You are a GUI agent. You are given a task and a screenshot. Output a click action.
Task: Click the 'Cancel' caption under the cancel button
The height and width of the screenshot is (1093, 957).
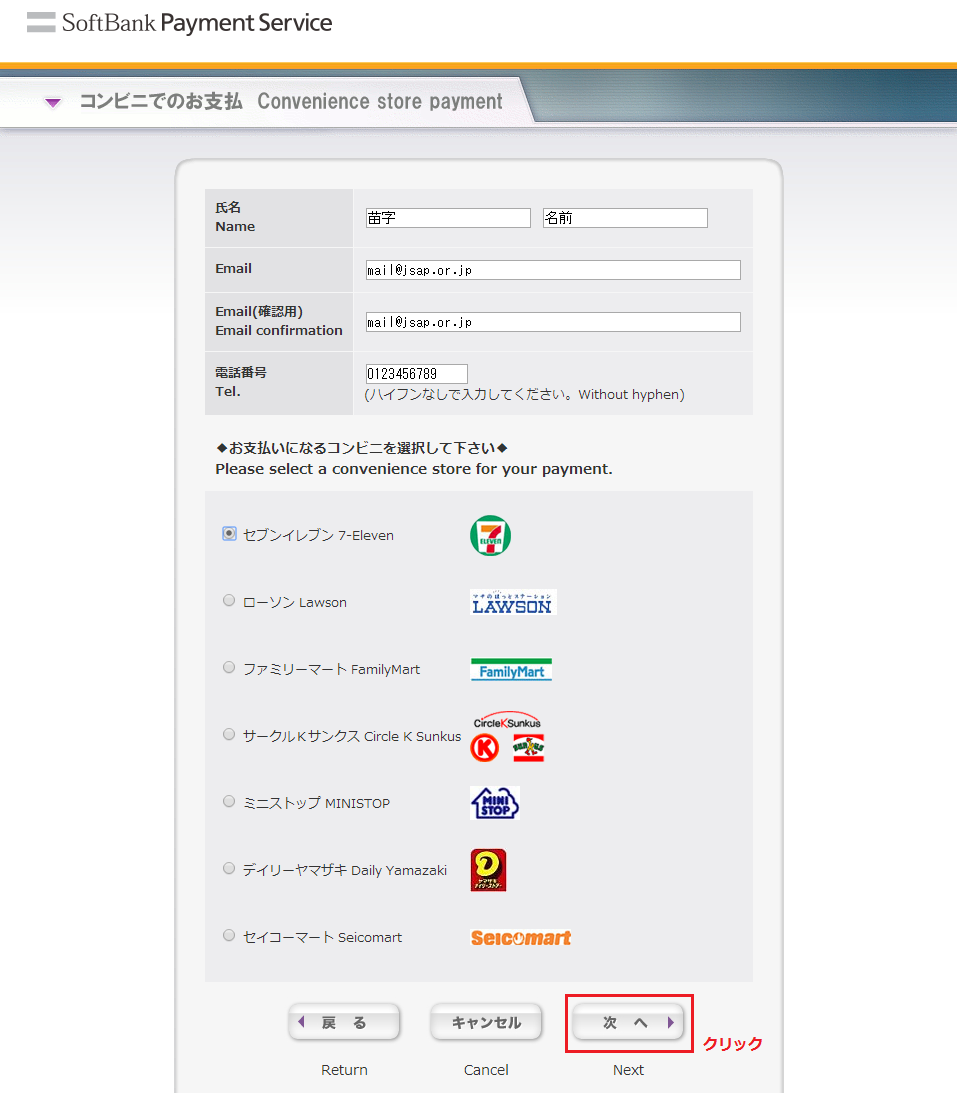coord(487,1070)
